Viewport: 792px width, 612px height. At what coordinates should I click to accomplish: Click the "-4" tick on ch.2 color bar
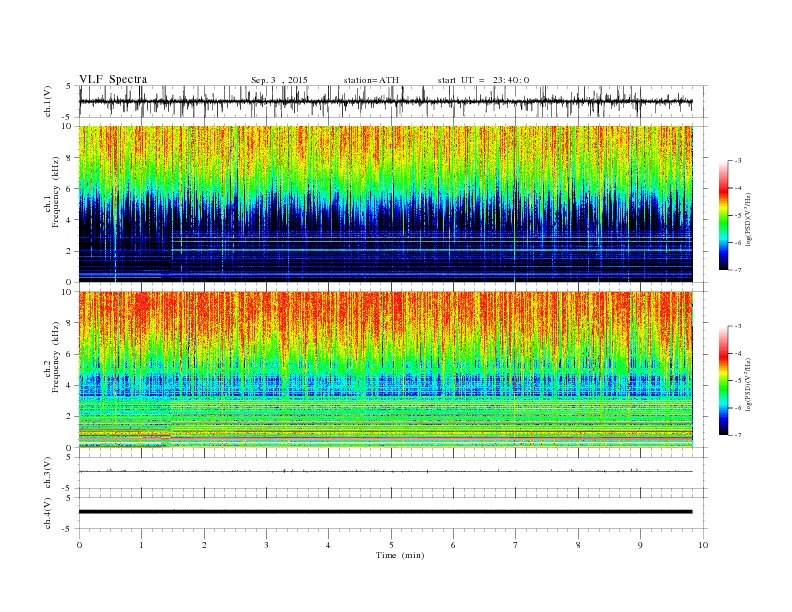pyautogui.click(x=737, y=353)
